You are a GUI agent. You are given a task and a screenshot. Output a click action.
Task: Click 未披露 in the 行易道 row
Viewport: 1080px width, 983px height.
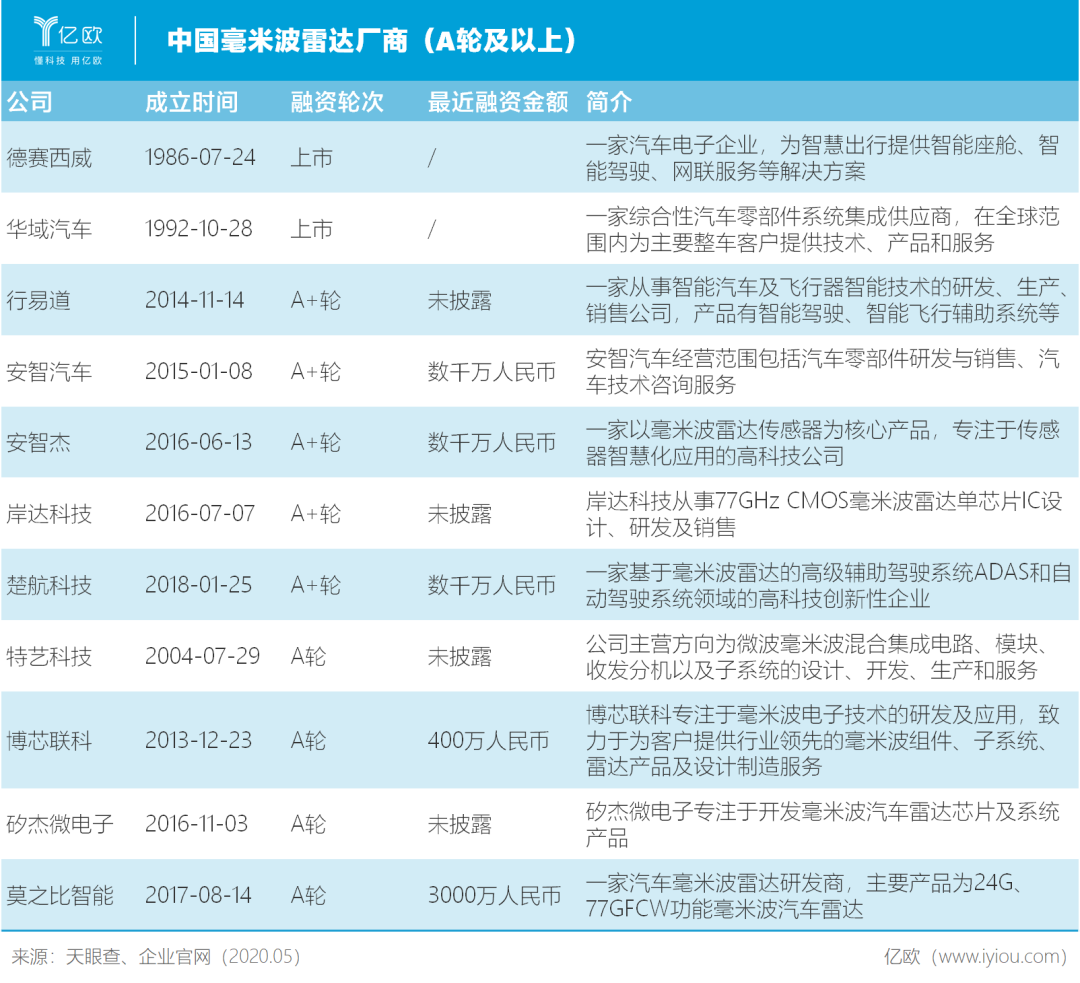coord(459,300)
